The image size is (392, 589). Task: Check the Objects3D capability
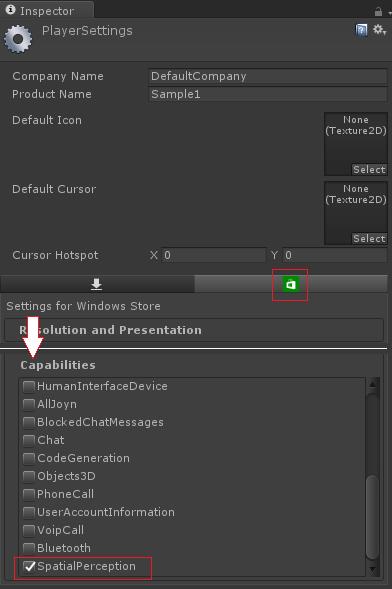point(29,476)
